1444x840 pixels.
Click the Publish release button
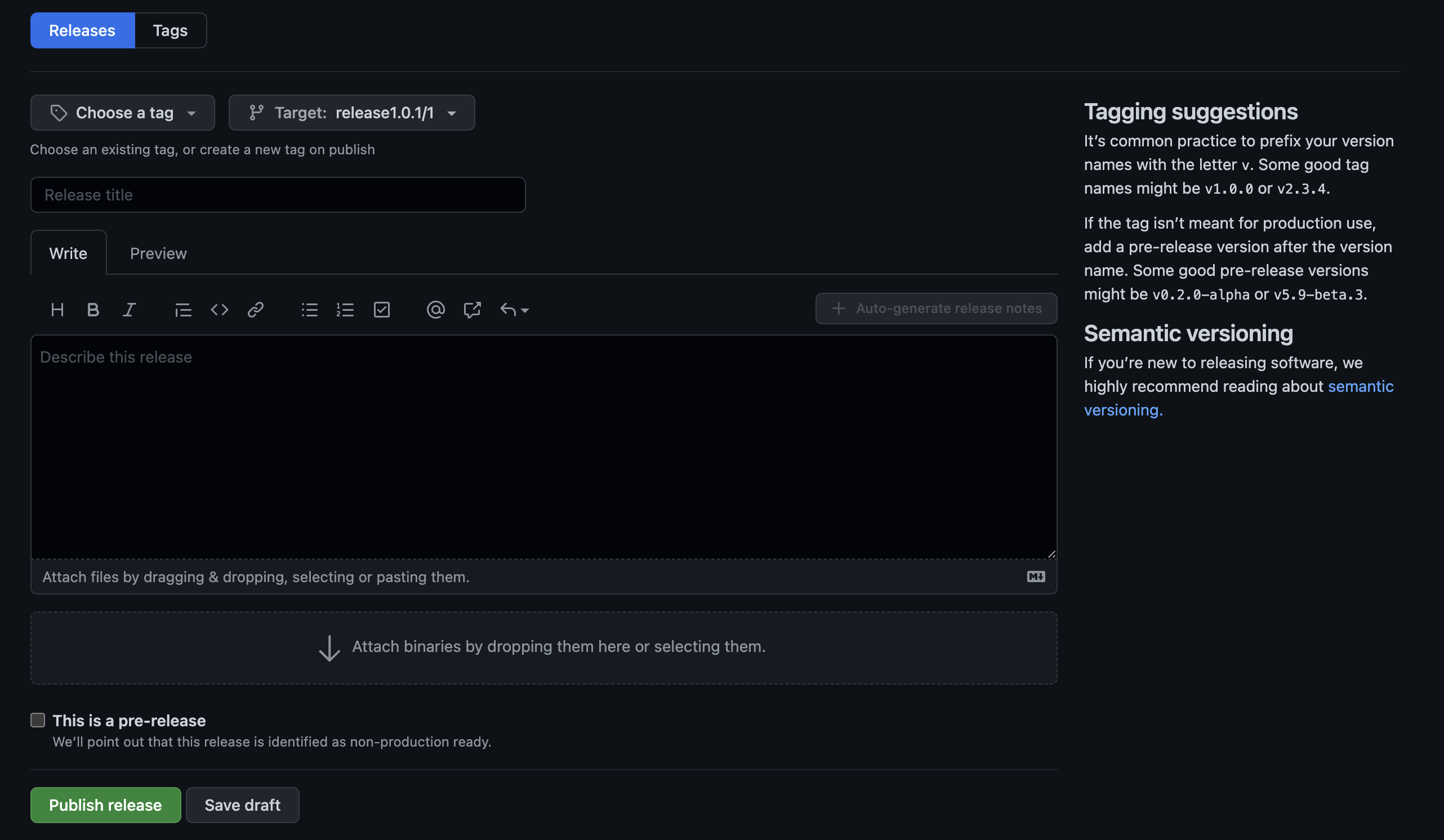[105, 805]
